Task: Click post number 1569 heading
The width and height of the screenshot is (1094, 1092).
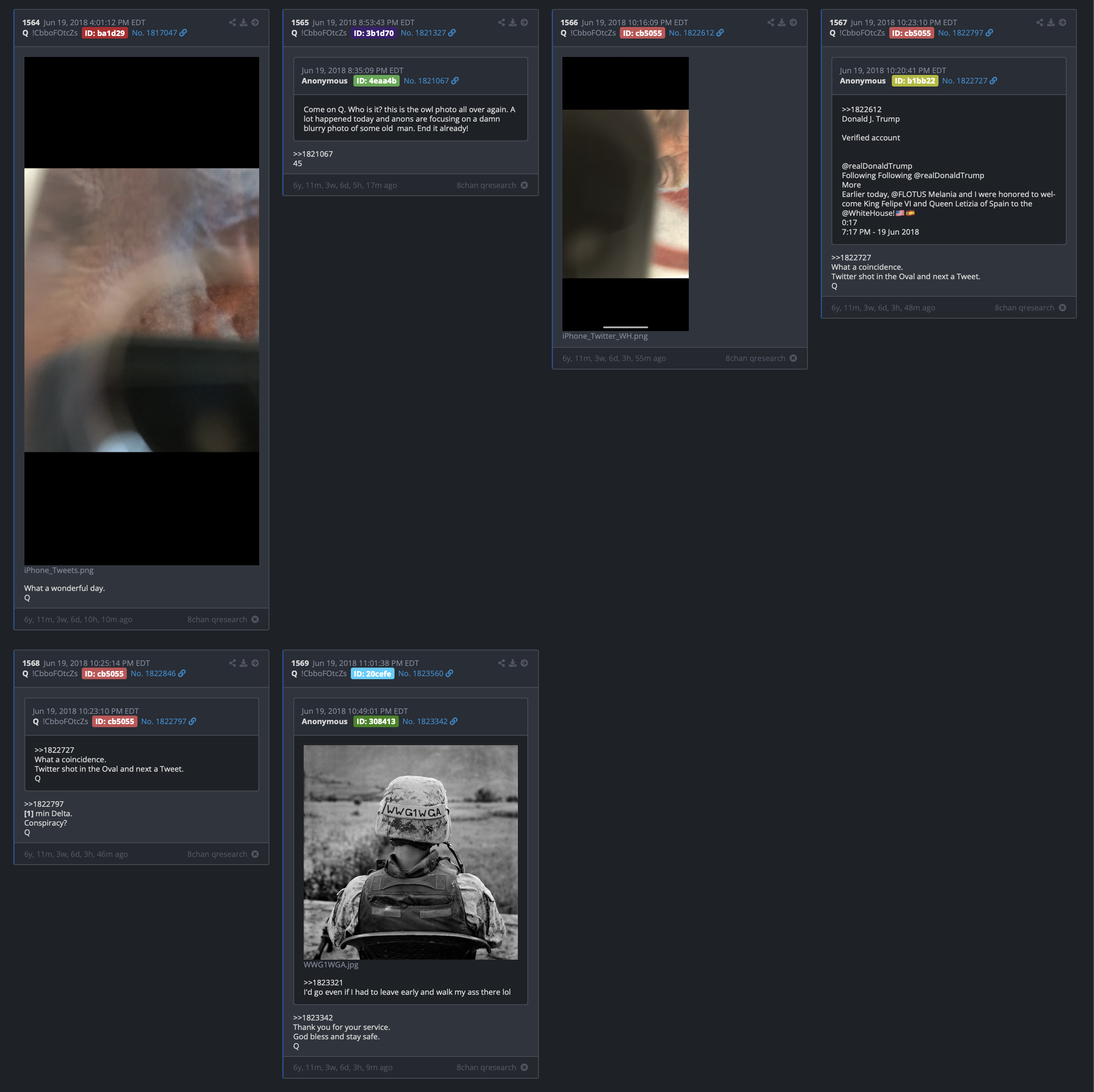Action: point(300,663)
